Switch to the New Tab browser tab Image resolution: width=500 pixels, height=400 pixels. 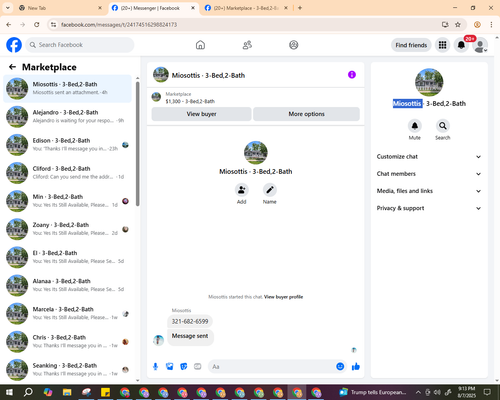60,8
